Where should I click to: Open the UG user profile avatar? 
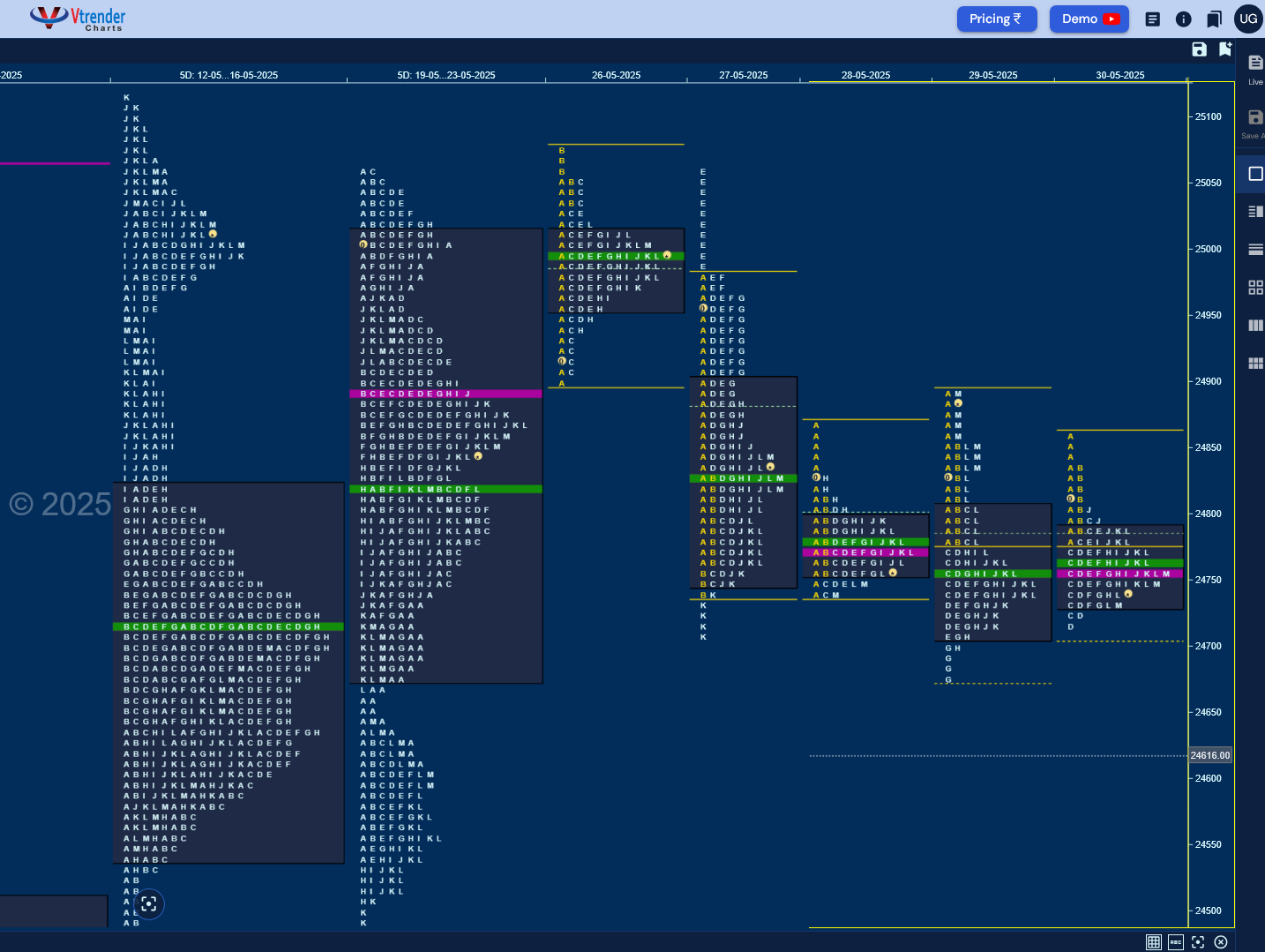[1248, 19]
